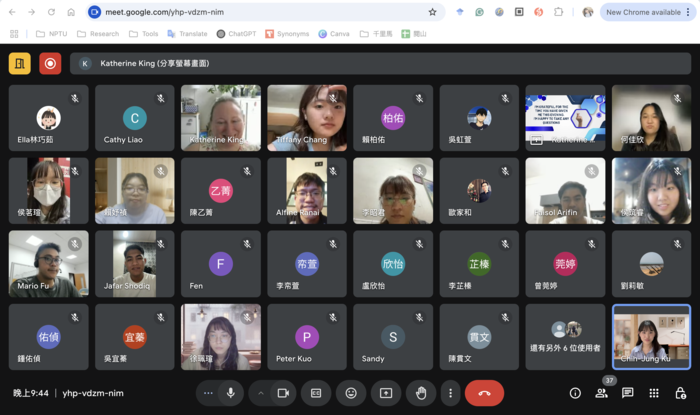This screenshot has height=415, width=700.
Task: Click the yhp-vdzm-nim meeting code text
Action: 93,393
